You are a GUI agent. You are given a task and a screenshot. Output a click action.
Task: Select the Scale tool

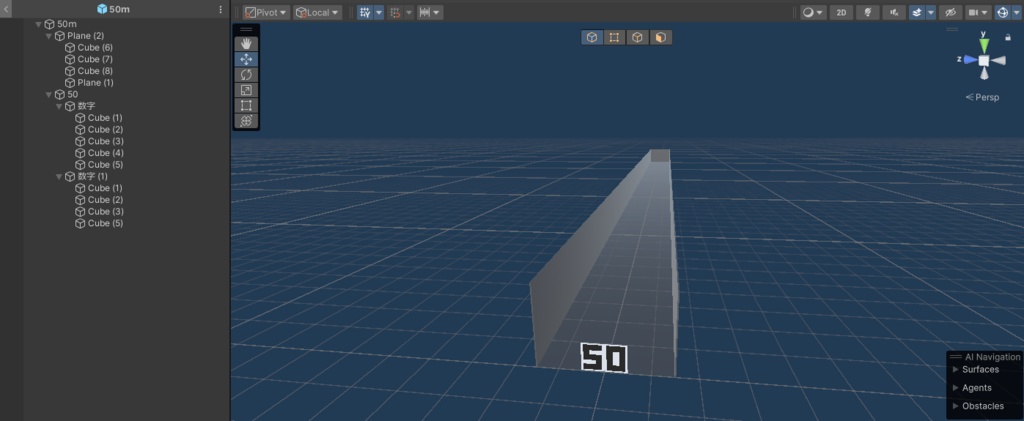pyautogui.click(x=246, y=90)
